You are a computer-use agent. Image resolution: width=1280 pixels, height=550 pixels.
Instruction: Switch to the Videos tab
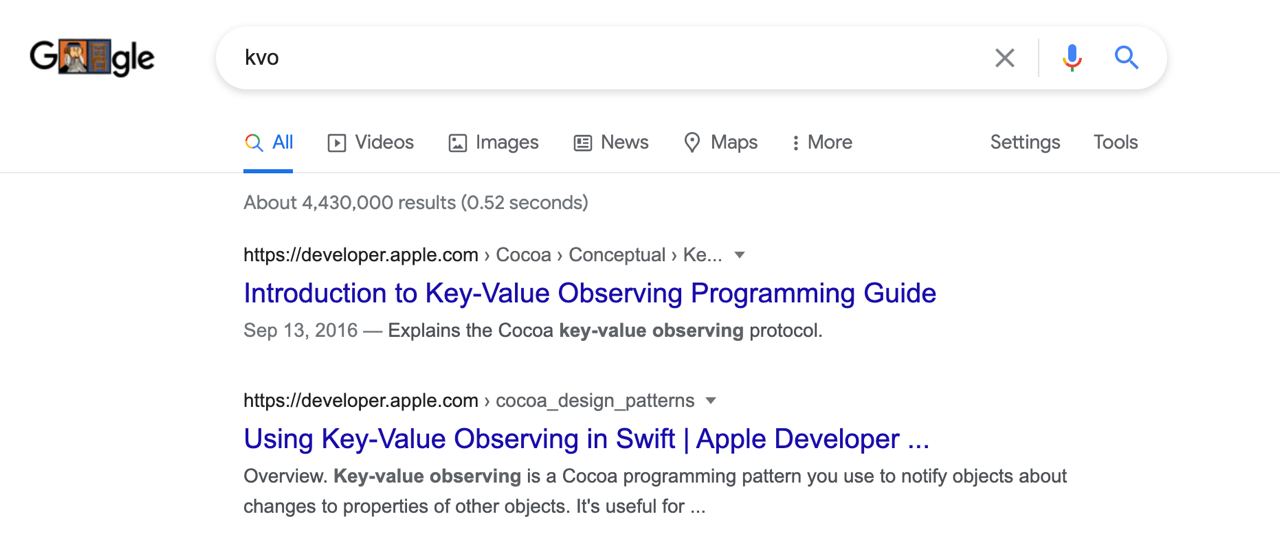click(371, 142)
